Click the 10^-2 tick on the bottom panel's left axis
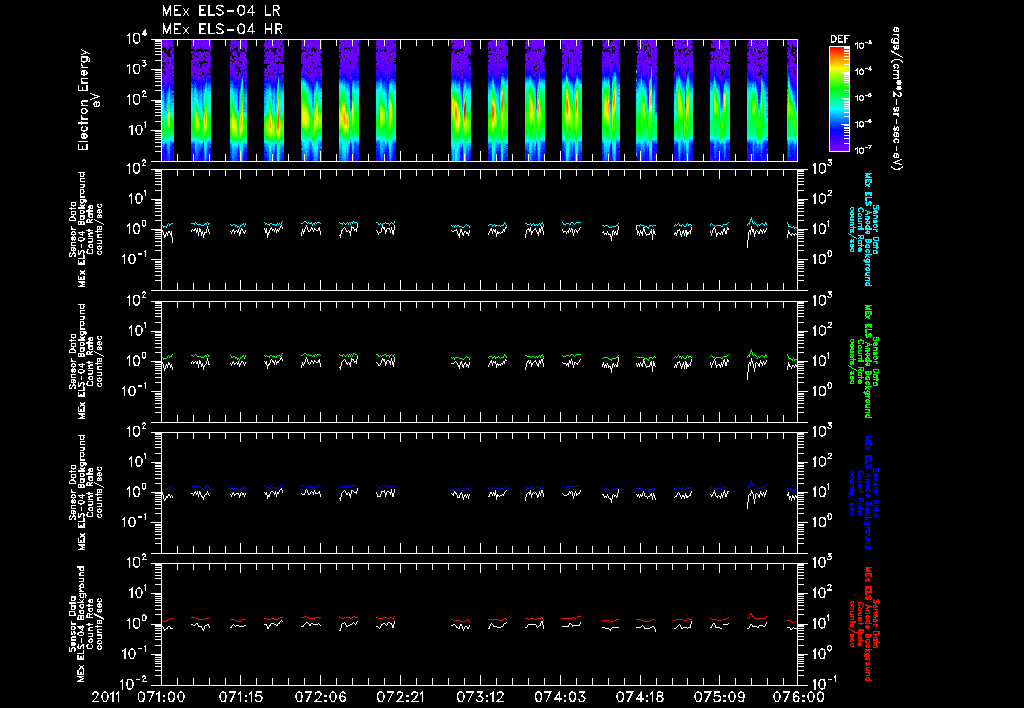The image size is (1024, 708). click(136, 684)
